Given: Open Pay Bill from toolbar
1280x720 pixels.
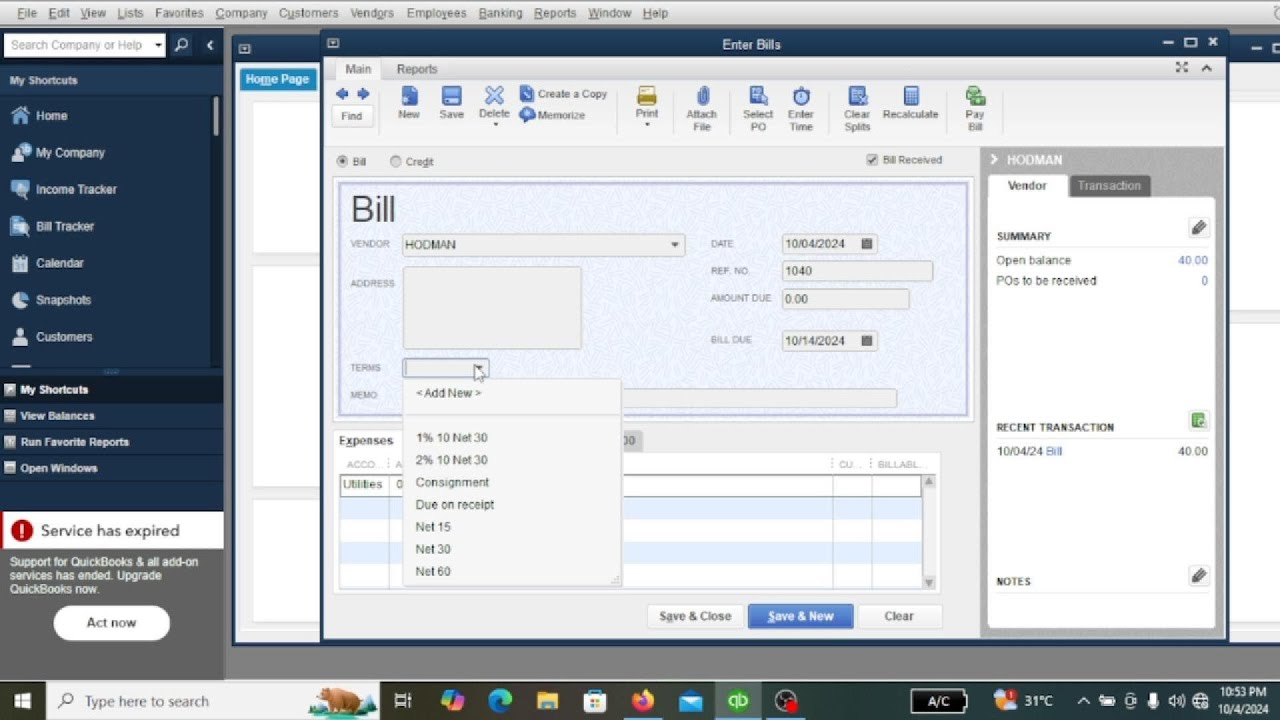Looking at the screenshot, I should (x=975, y=108).
